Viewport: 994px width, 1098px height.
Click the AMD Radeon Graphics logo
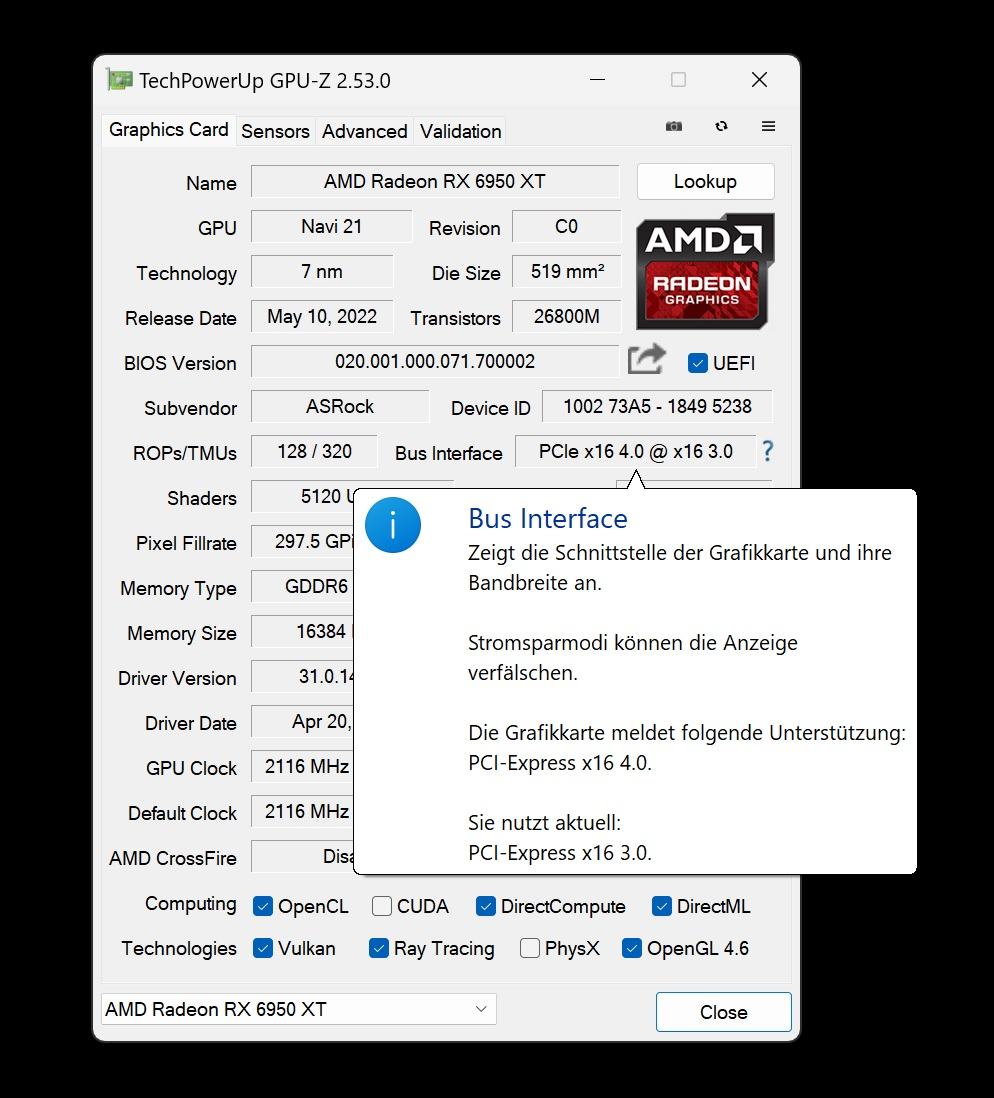click(705, 272)
